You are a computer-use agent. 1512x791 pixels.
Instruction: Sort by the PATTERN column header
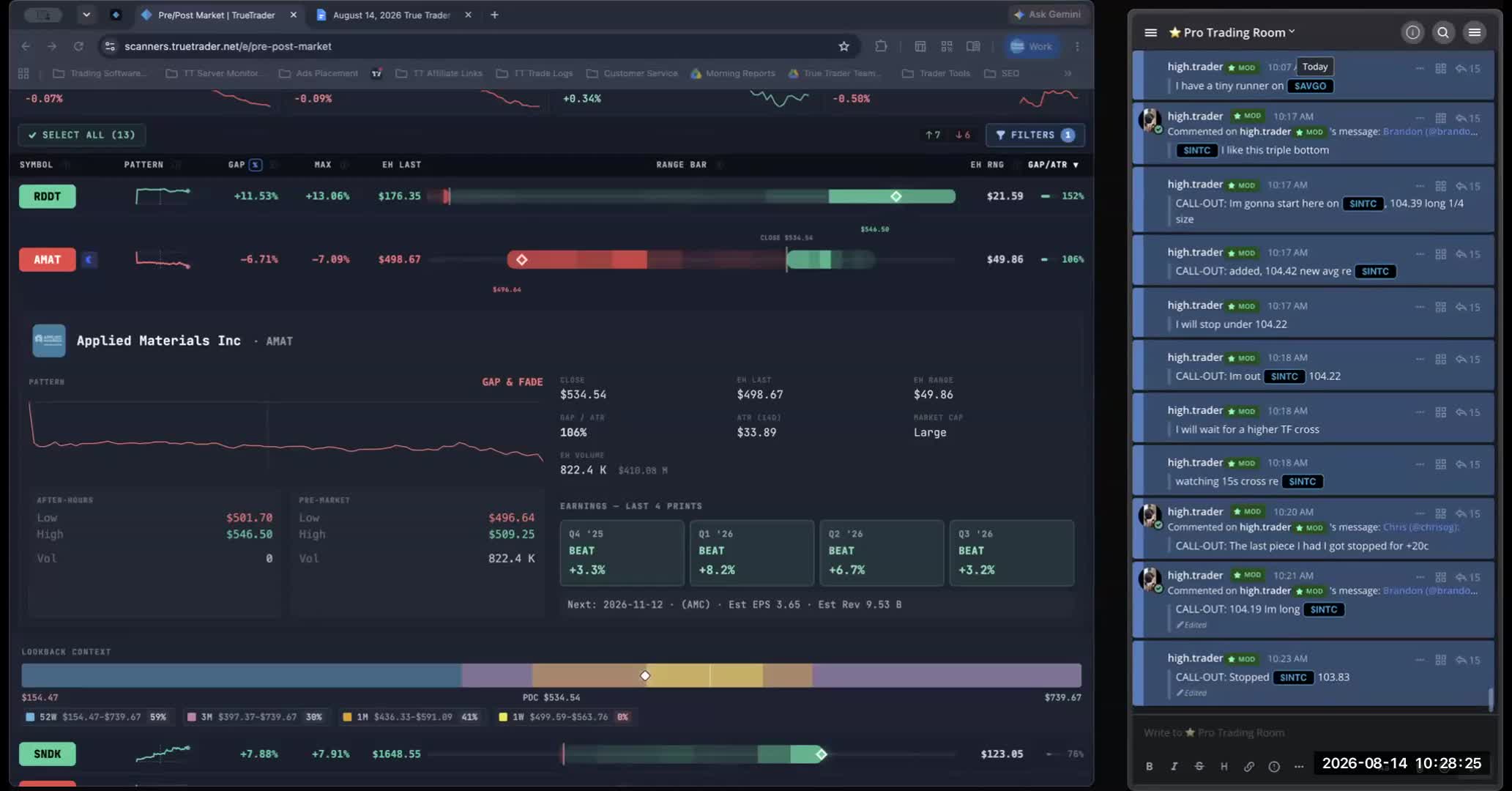[144, 165]
